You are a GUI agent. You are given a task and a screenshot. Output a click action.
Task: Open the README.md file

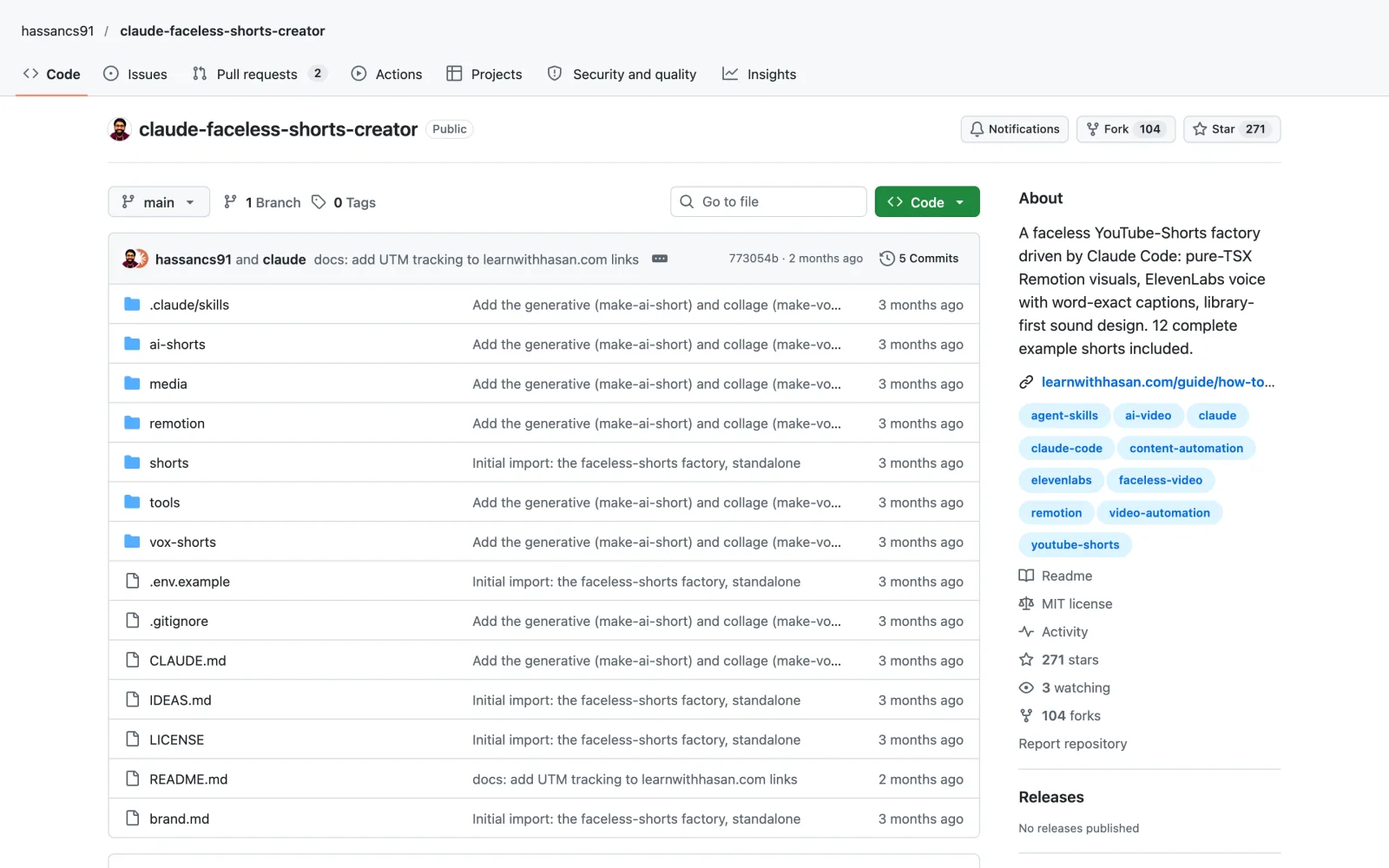click(188, 779)
